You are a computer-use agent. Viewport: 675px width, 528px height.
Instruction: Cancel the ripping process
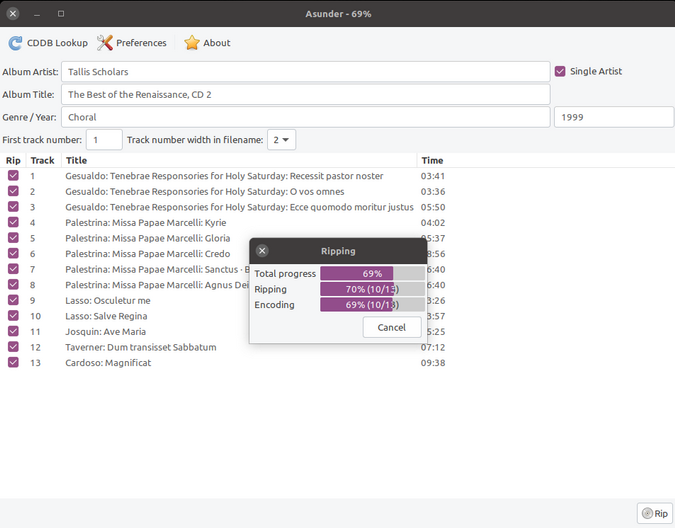391,327
